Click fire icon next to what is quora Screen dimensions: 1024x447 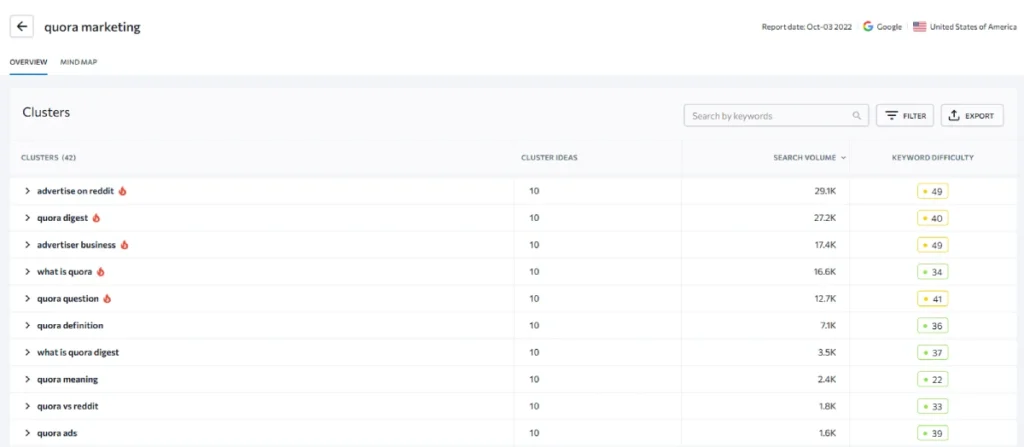coord(101,271)
